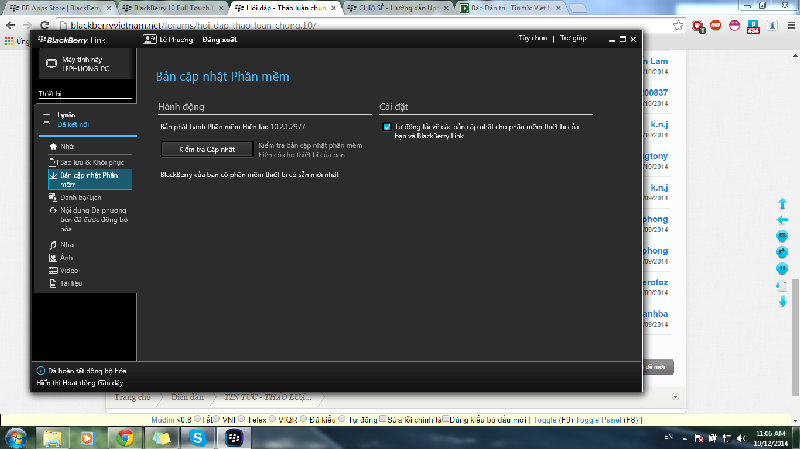800x449 pixels.
Task: Open the gtony user link on forum
Action: pos(656,156)
